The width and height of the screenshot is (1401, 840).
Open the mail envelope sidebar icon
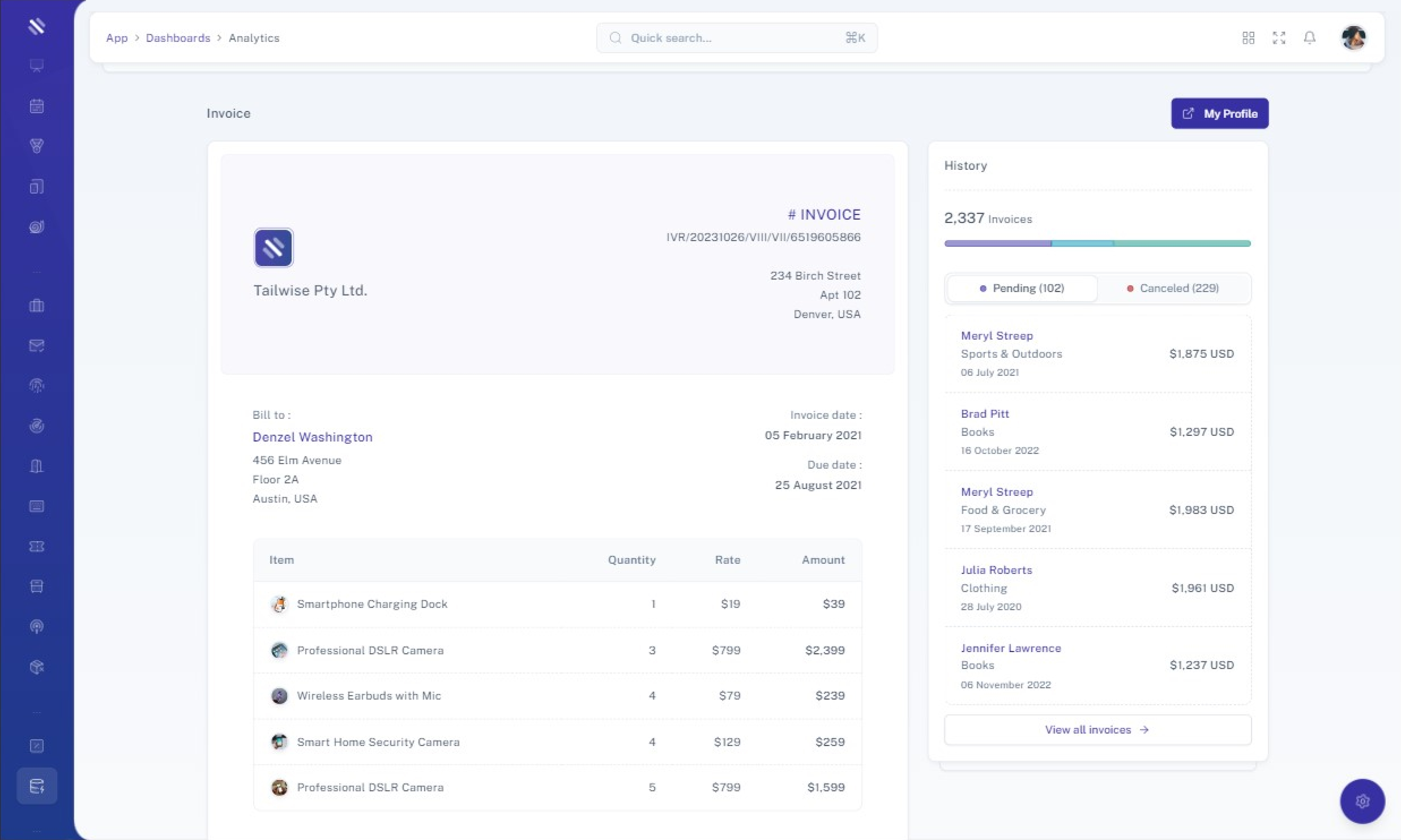[37, 346]
